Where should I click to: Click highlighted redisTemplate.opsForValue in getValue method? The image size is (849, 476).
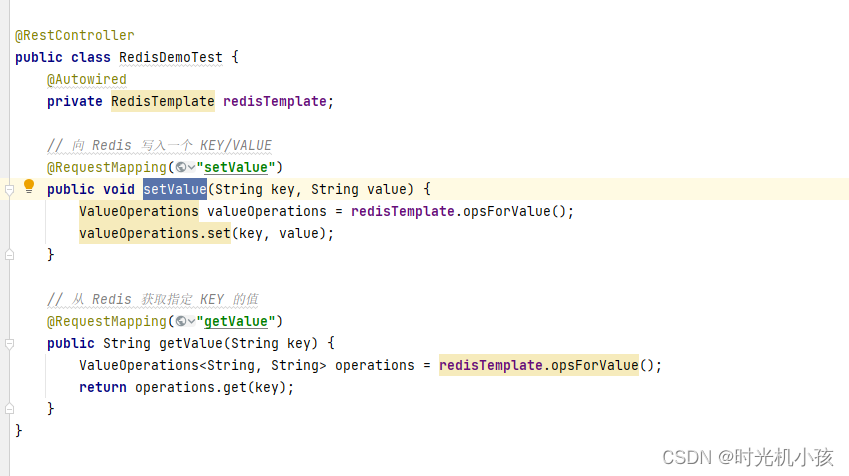point(539,366)
